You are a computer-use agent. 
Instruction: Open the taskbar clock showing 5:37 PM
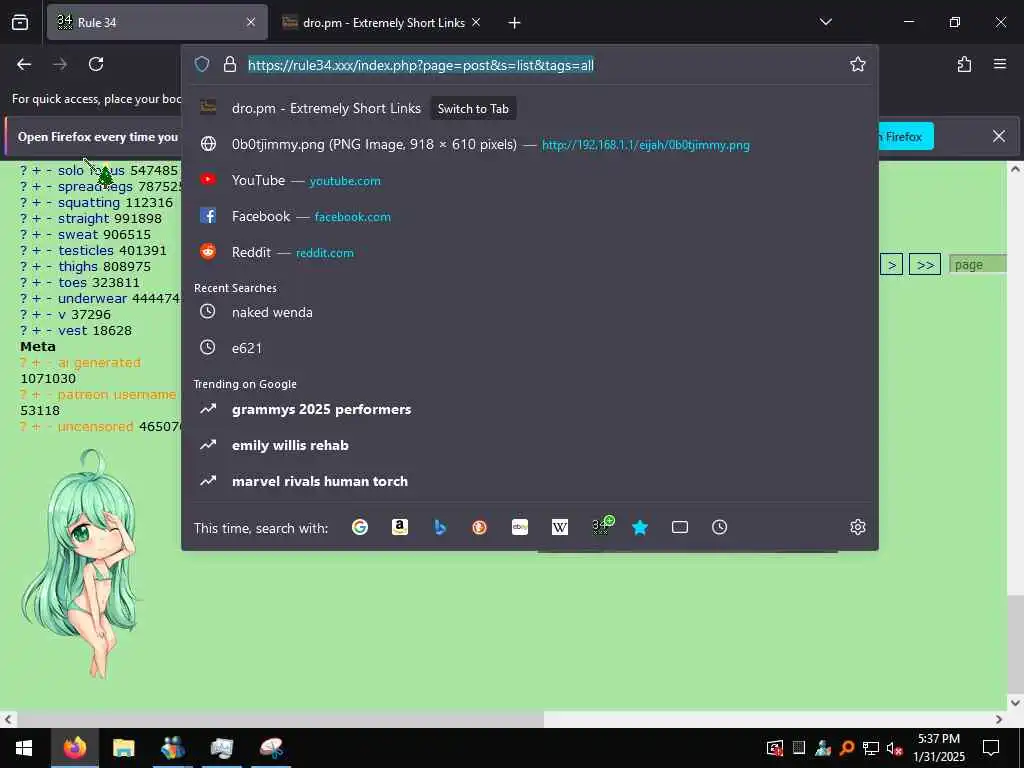[x=939, y=748]
